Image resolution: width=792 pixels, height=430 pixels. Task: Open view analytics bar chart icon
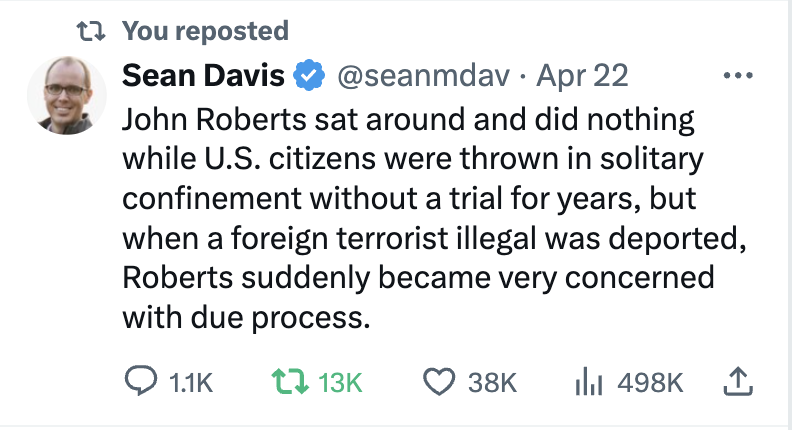tap(588, 381)
